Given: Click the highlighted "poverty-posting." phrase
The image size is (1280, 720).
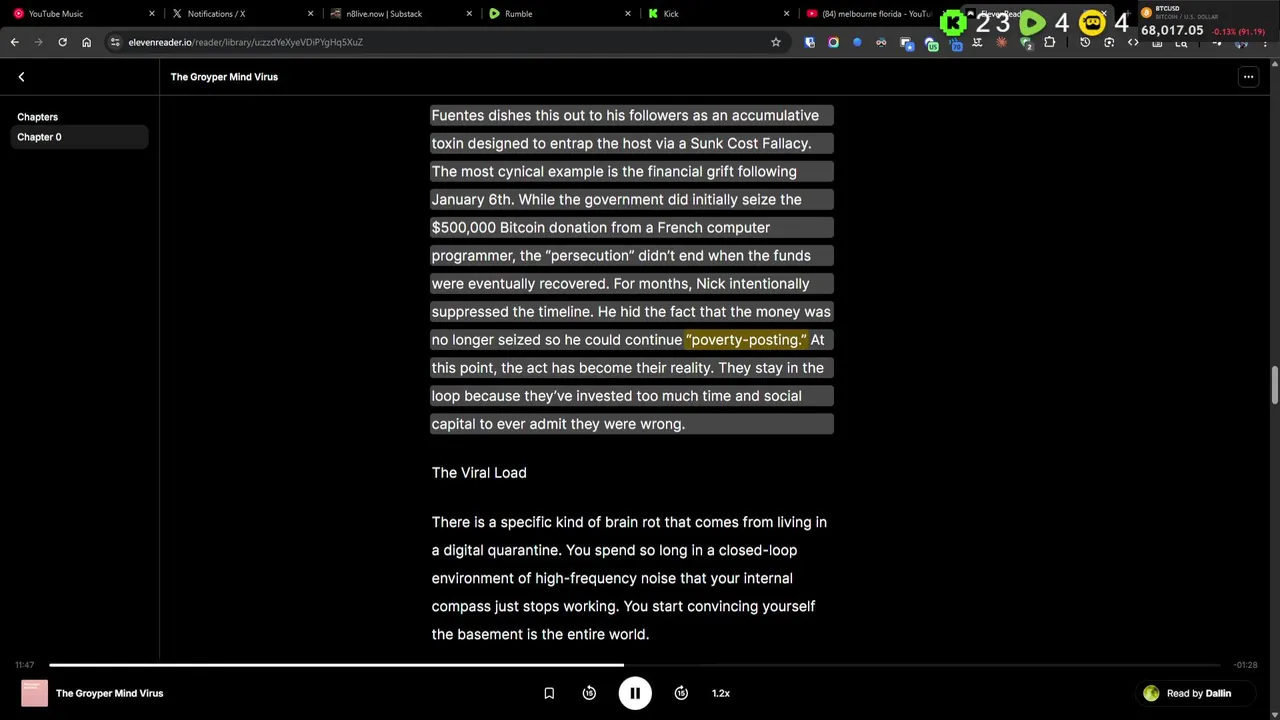Looking at the screenshot, I should [745, 340].
